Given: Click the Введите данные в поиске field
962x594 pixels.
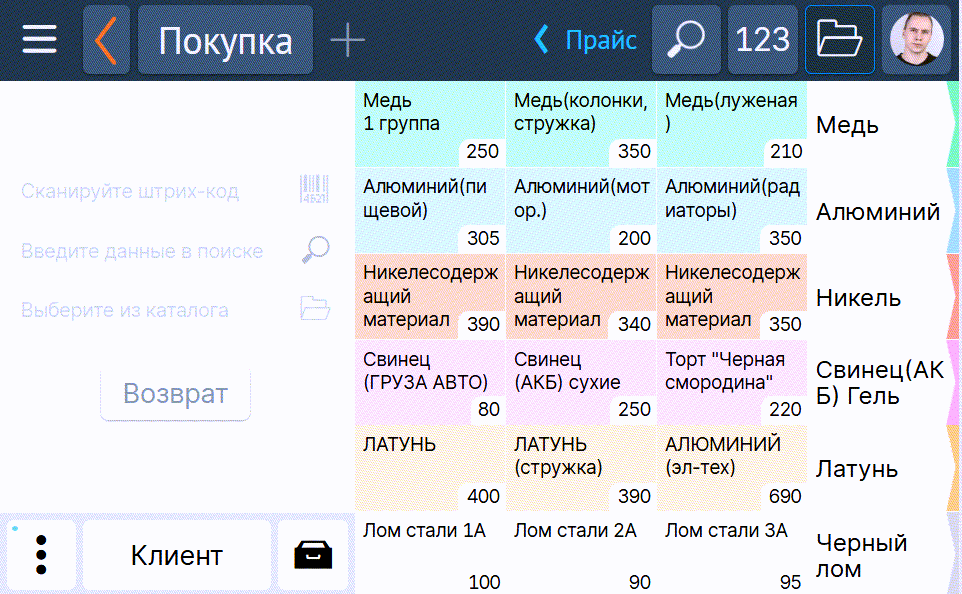Looking at the screenshot, I should 143,251.
